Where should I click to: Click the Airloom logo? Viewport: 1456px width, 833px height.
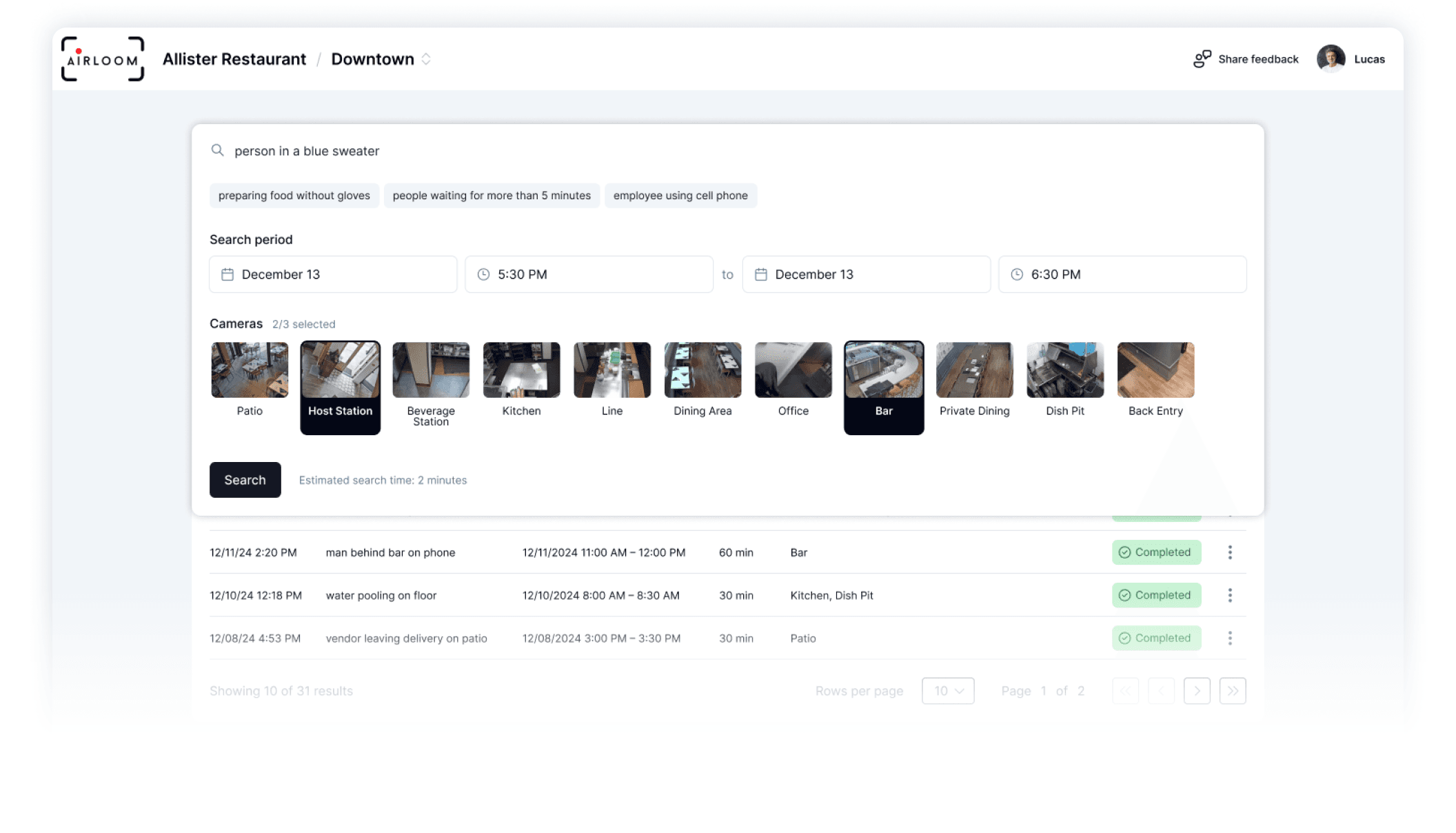tap(103, 59)
